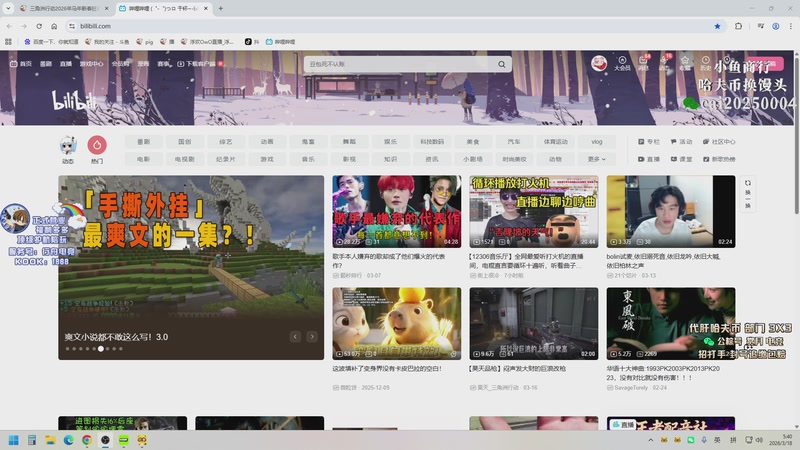
Task: Click the Chrome icon in the taskbar
Action: [87, 440]
